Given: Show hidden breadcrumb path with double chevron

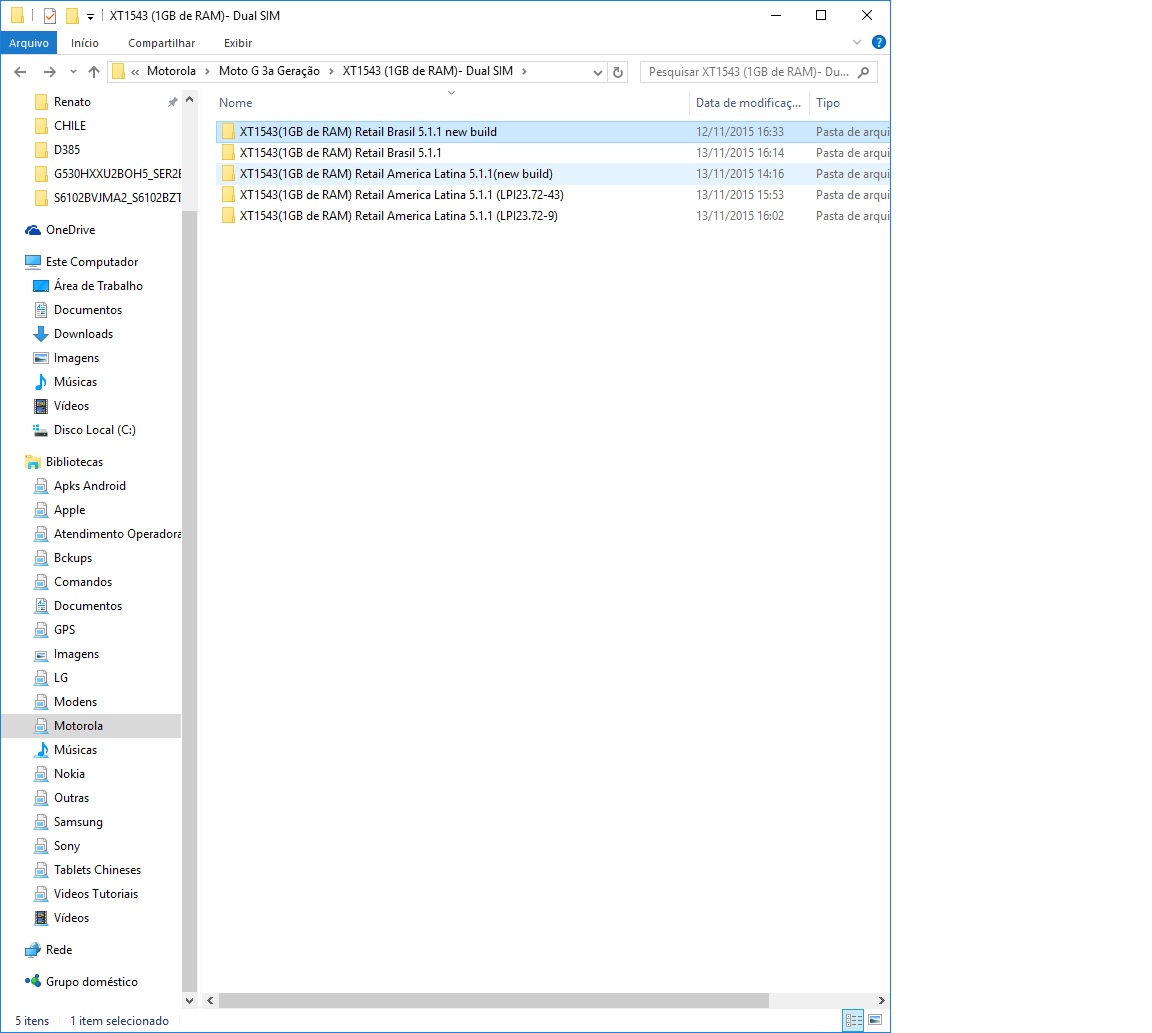Looking at the screenshot, I should coord(135,72).
